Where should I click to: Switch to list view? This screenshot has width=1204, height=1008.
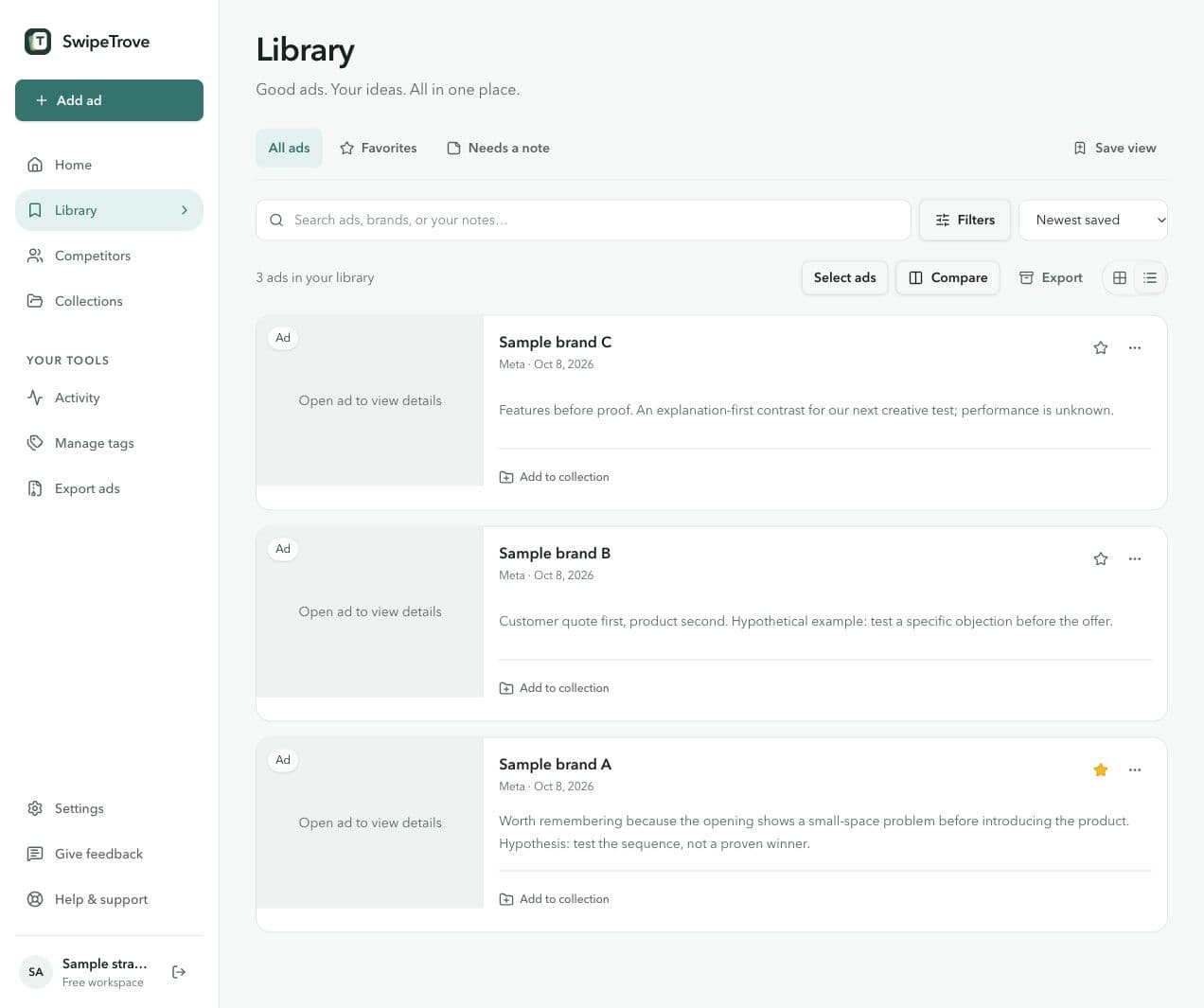pos(1150,277)
